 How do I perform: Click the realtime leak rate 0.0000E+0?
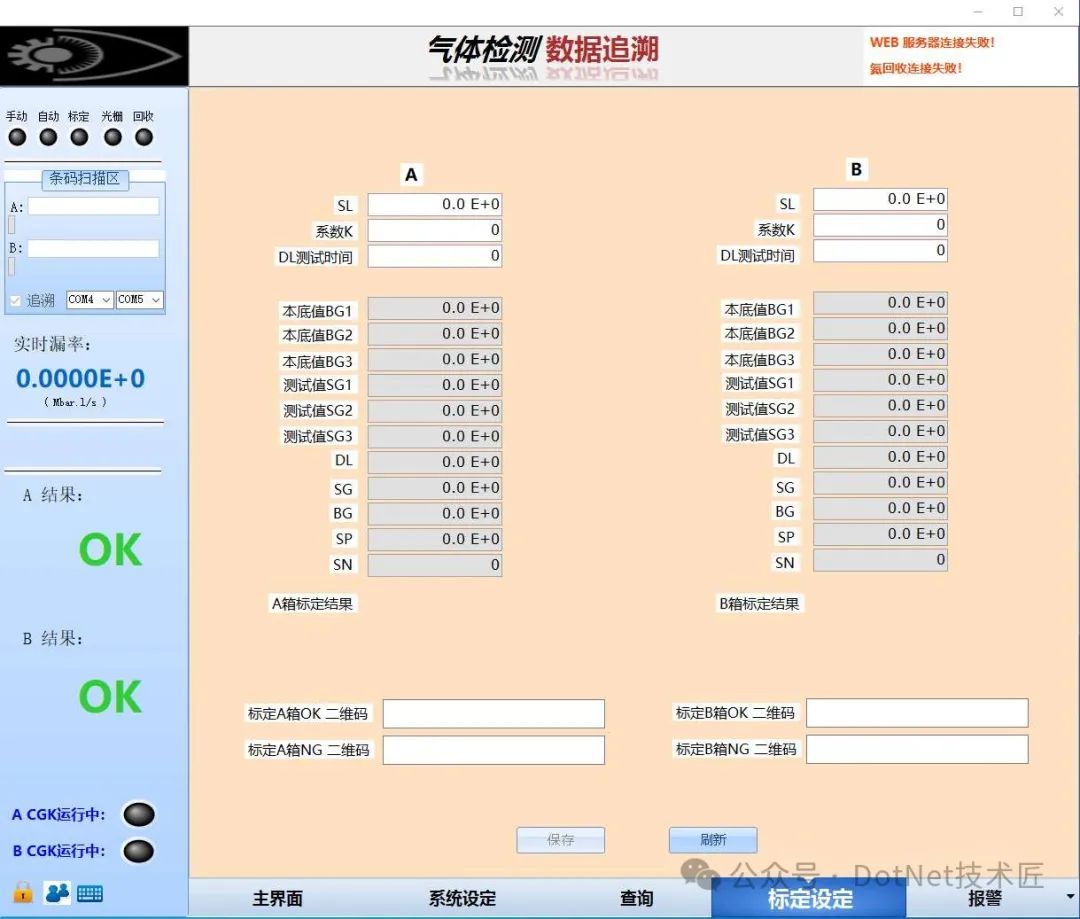81,378
